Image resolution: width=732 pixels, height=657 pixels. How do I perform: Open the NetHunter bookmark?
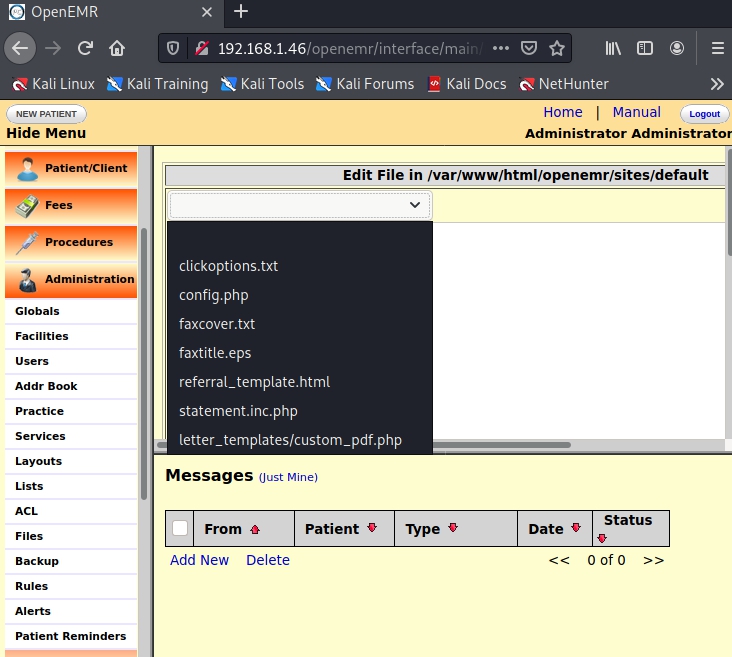[564, 84]
